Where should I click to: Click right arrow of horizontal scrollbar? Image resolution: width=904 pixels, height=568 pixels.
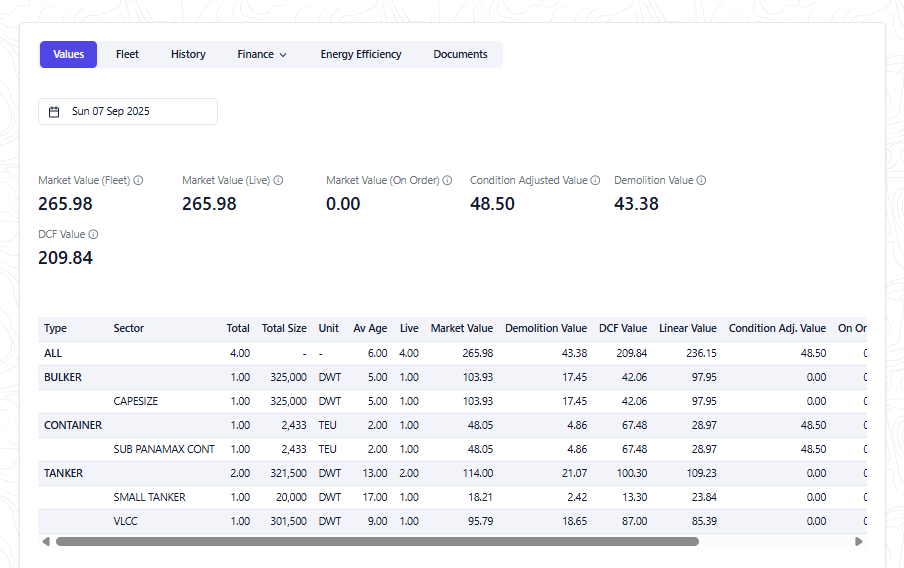tap(858, 541)
